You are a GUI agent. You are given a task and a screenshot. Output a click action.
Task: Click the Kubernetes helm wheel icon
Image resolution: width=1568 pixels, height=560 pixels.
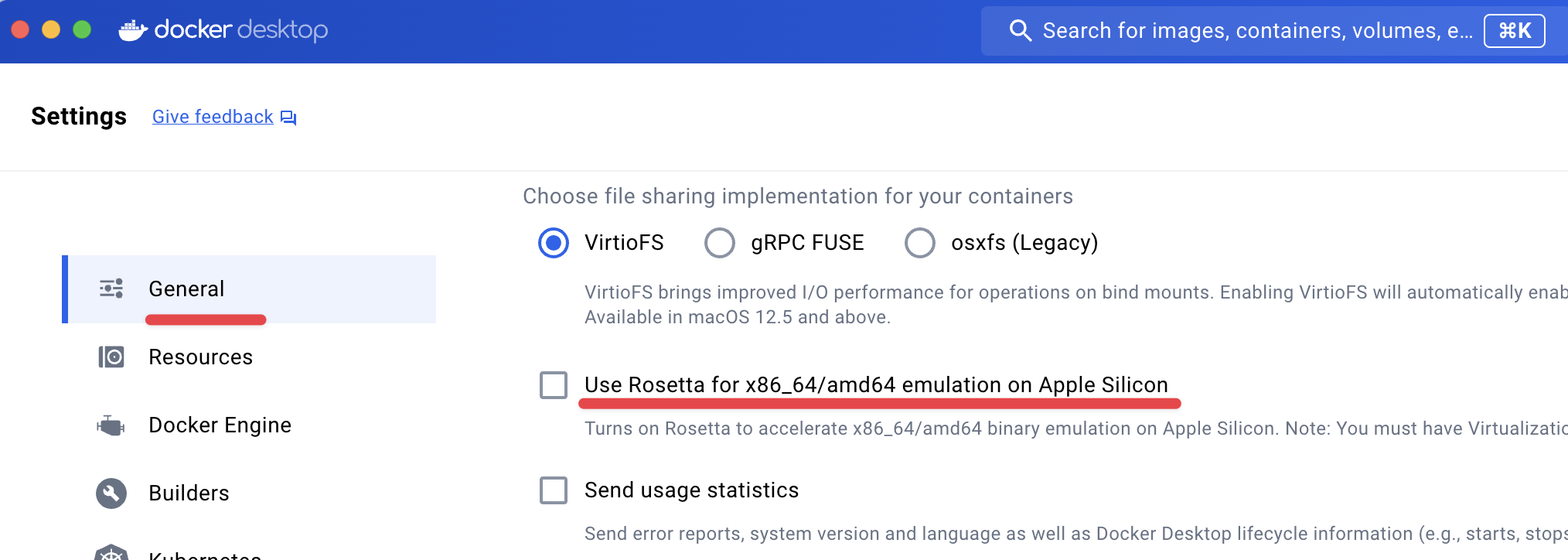click(x=111, y=552)
